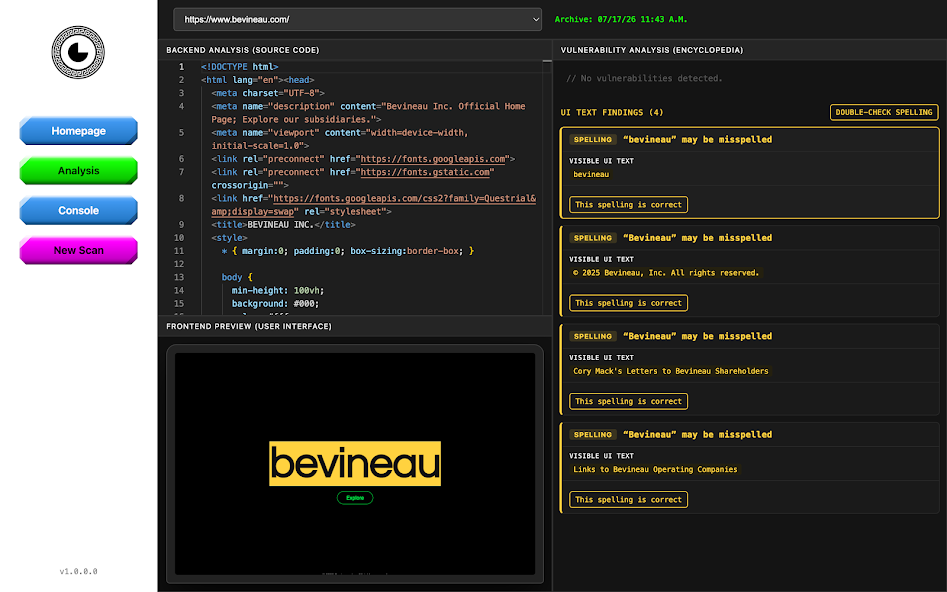Click the source code vertical scrollbar

(547, 187)
